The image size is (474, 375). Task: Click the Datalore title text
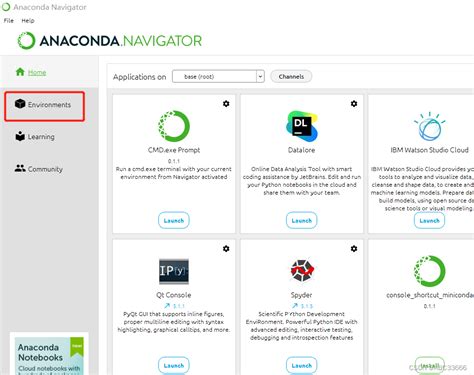[301, 150]
